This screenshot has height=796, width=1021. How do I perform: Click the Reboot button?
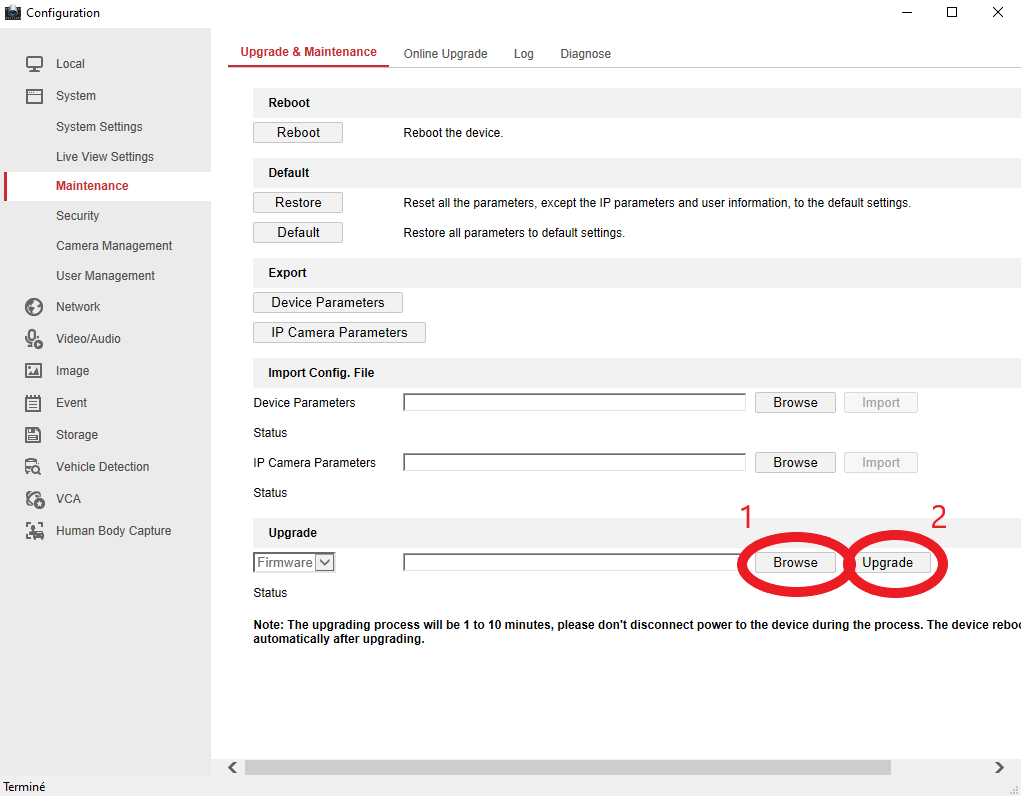[x=298, y=132]
